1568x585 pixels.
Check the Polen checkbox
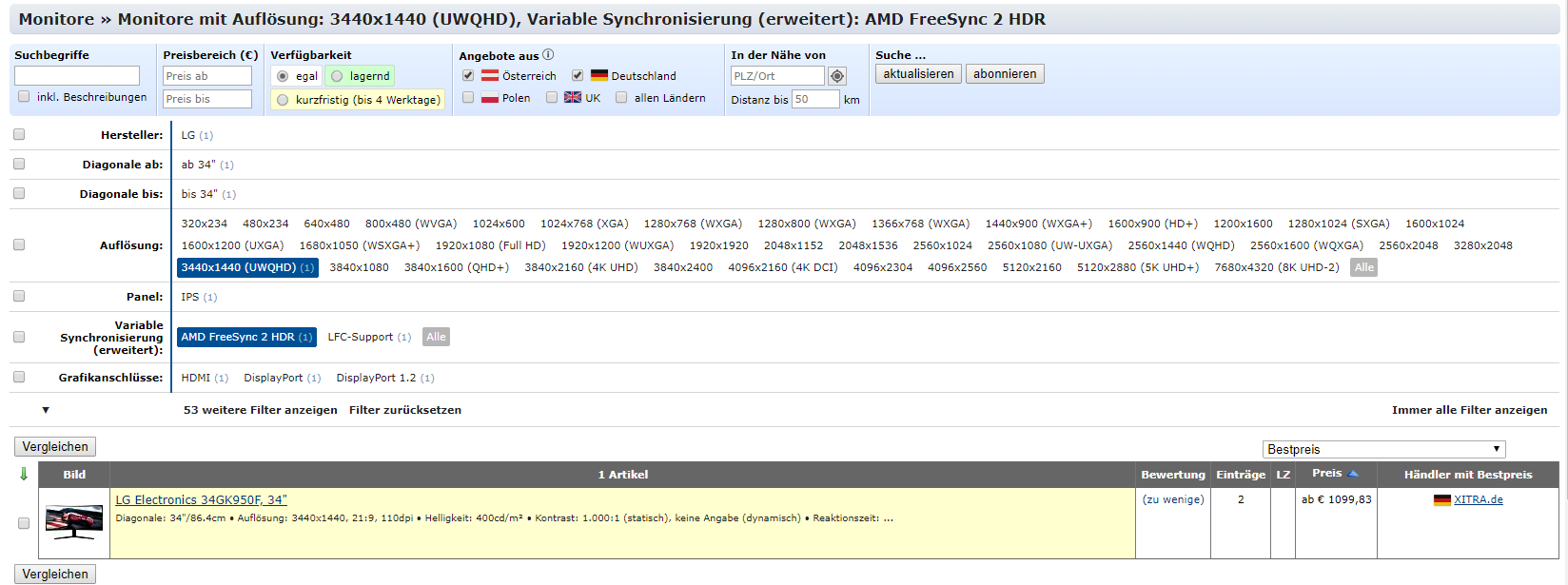pyautogui.click(x=468, y=97)
